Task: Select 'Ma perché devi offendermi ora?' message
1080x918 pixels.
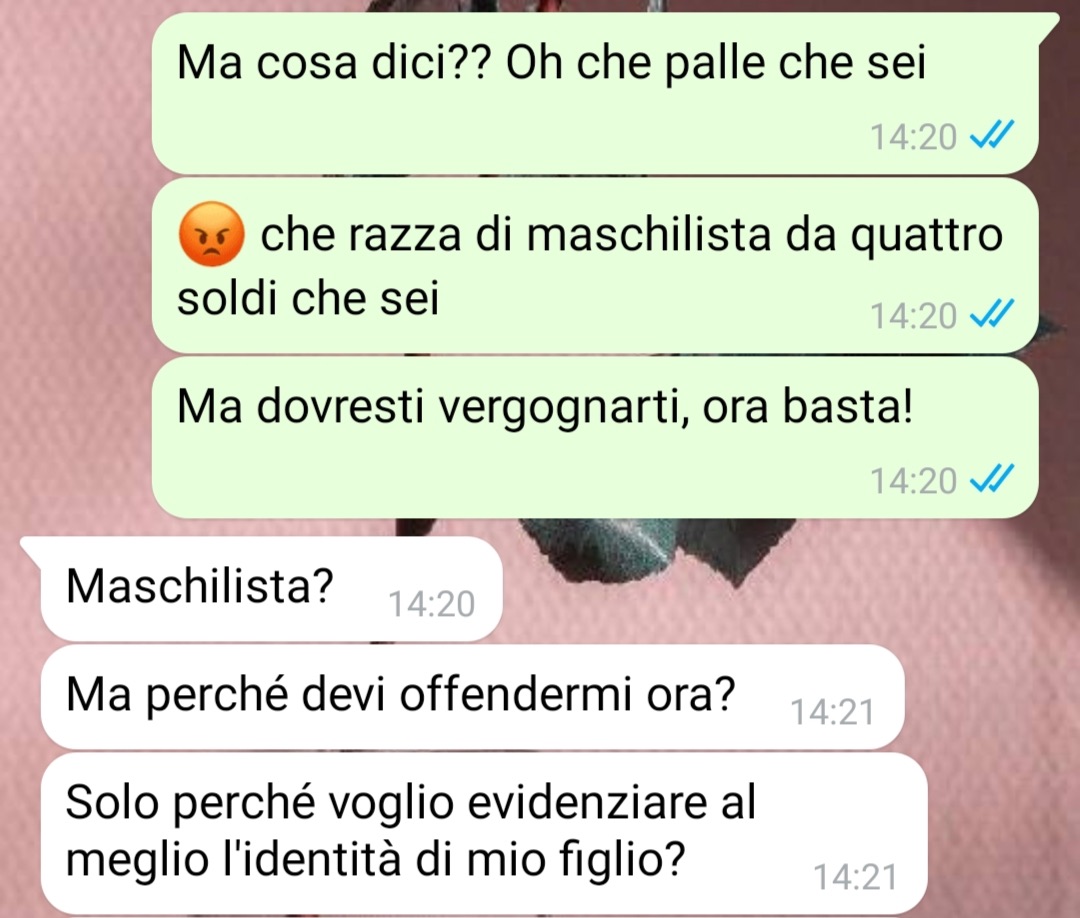Action: [x=472, y=697]
